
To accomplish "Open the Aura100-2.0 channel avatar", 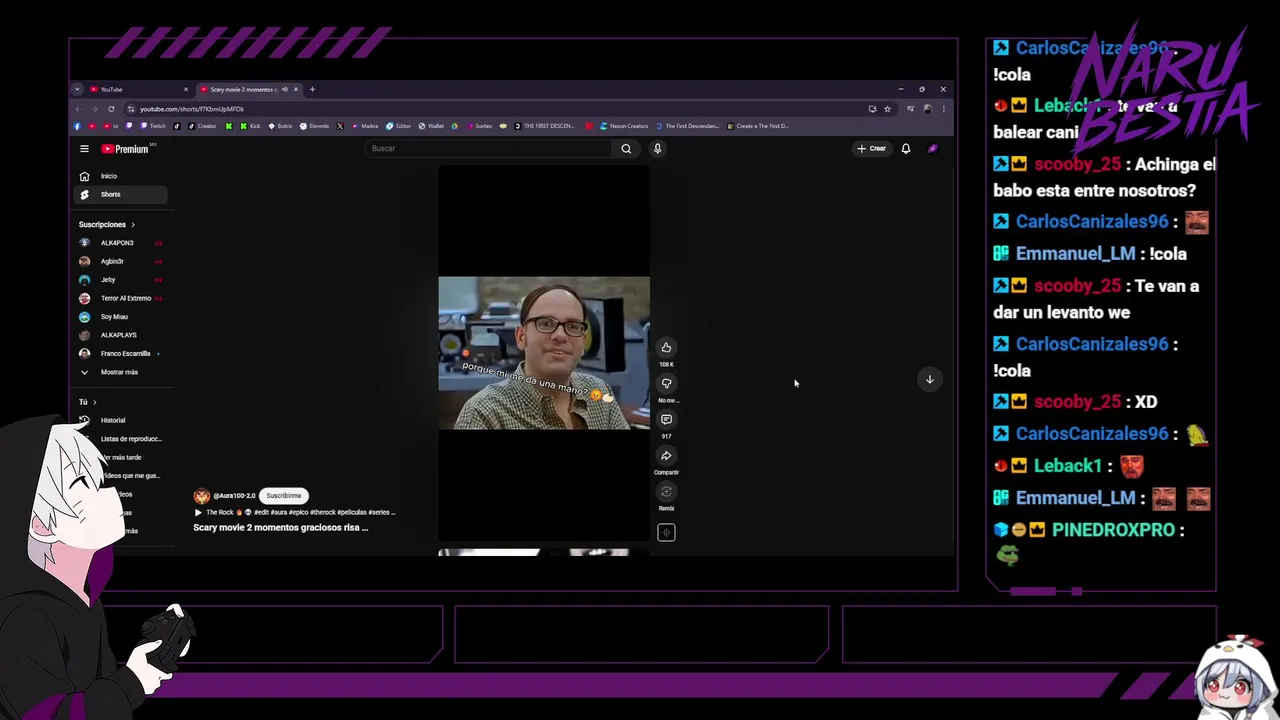I will tap(201, 496).
